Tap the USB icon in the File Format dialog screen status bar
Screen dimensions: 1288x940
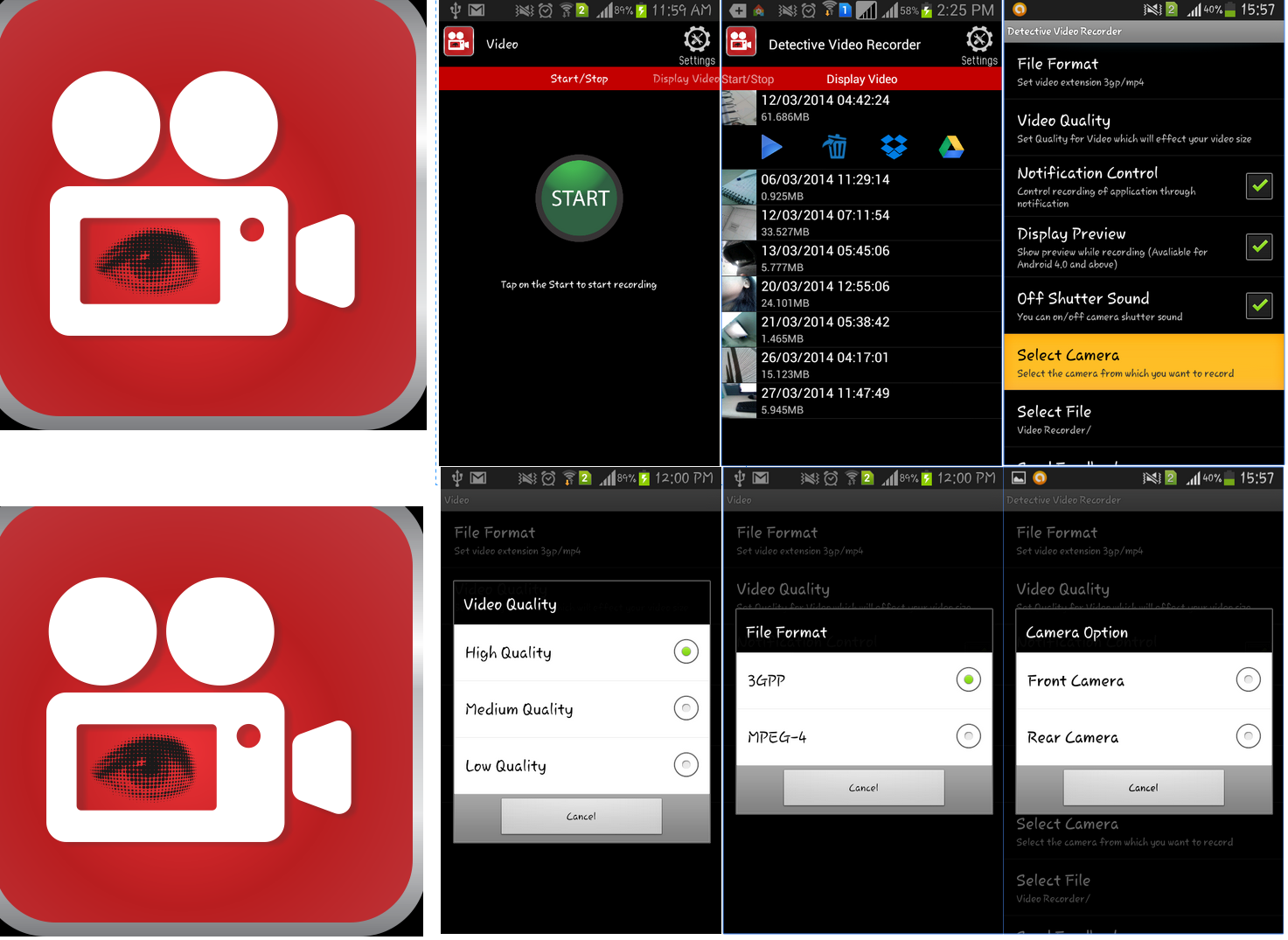point(740,478)
